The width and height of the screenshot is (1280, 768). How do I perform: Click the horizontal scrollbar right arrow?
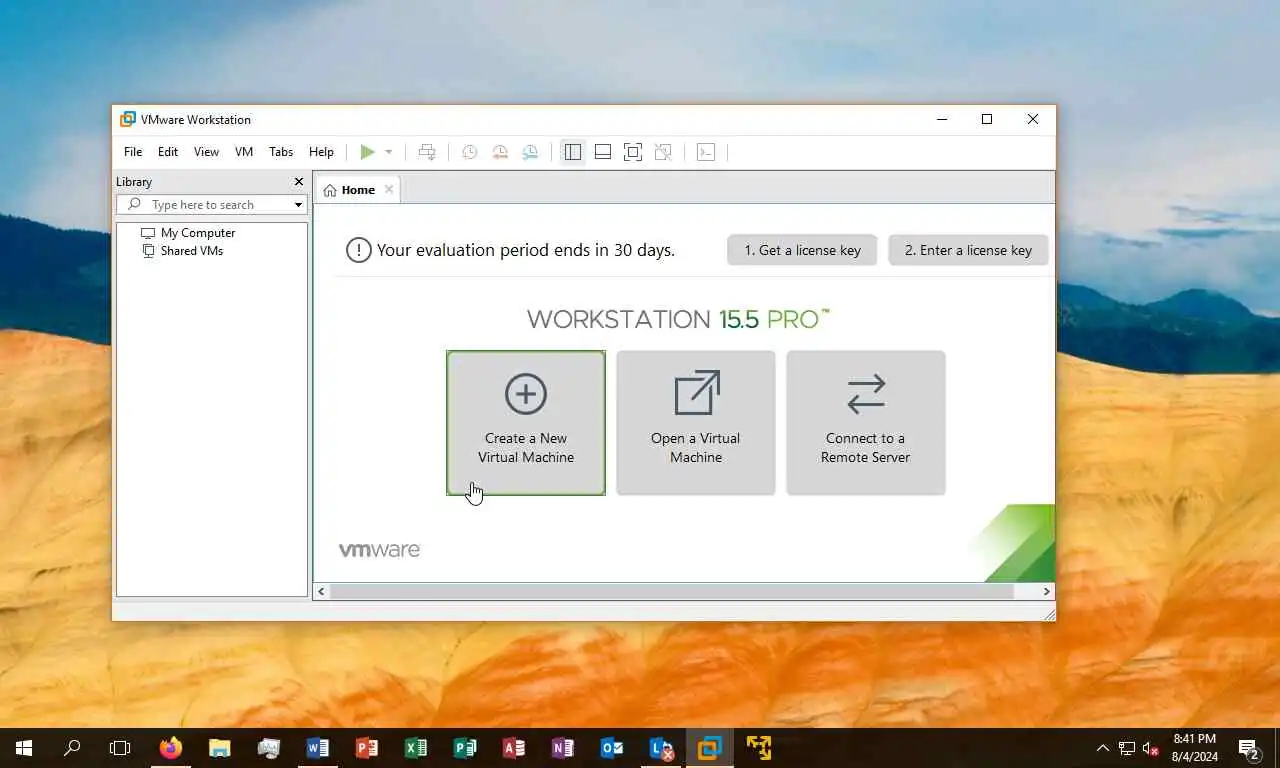coord(1046,591)
